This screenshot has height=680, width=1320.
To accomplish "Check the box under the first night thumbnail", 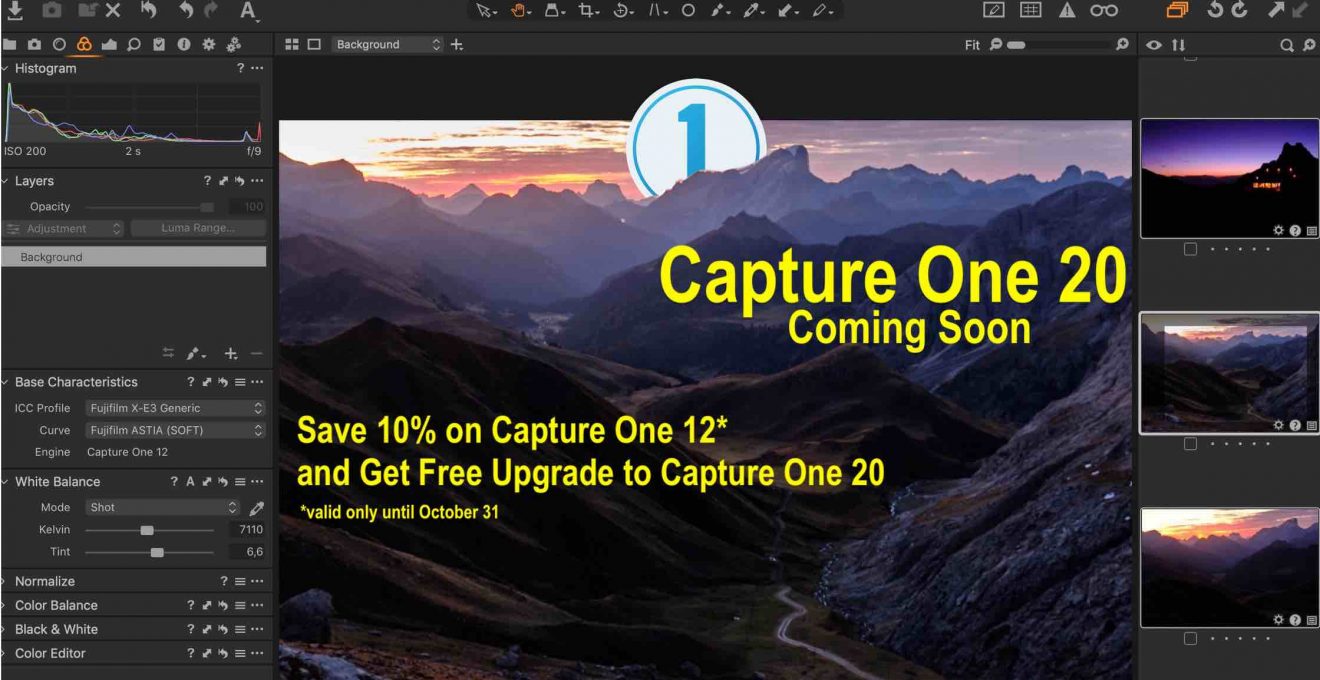I will click(x=1190, y=249).
